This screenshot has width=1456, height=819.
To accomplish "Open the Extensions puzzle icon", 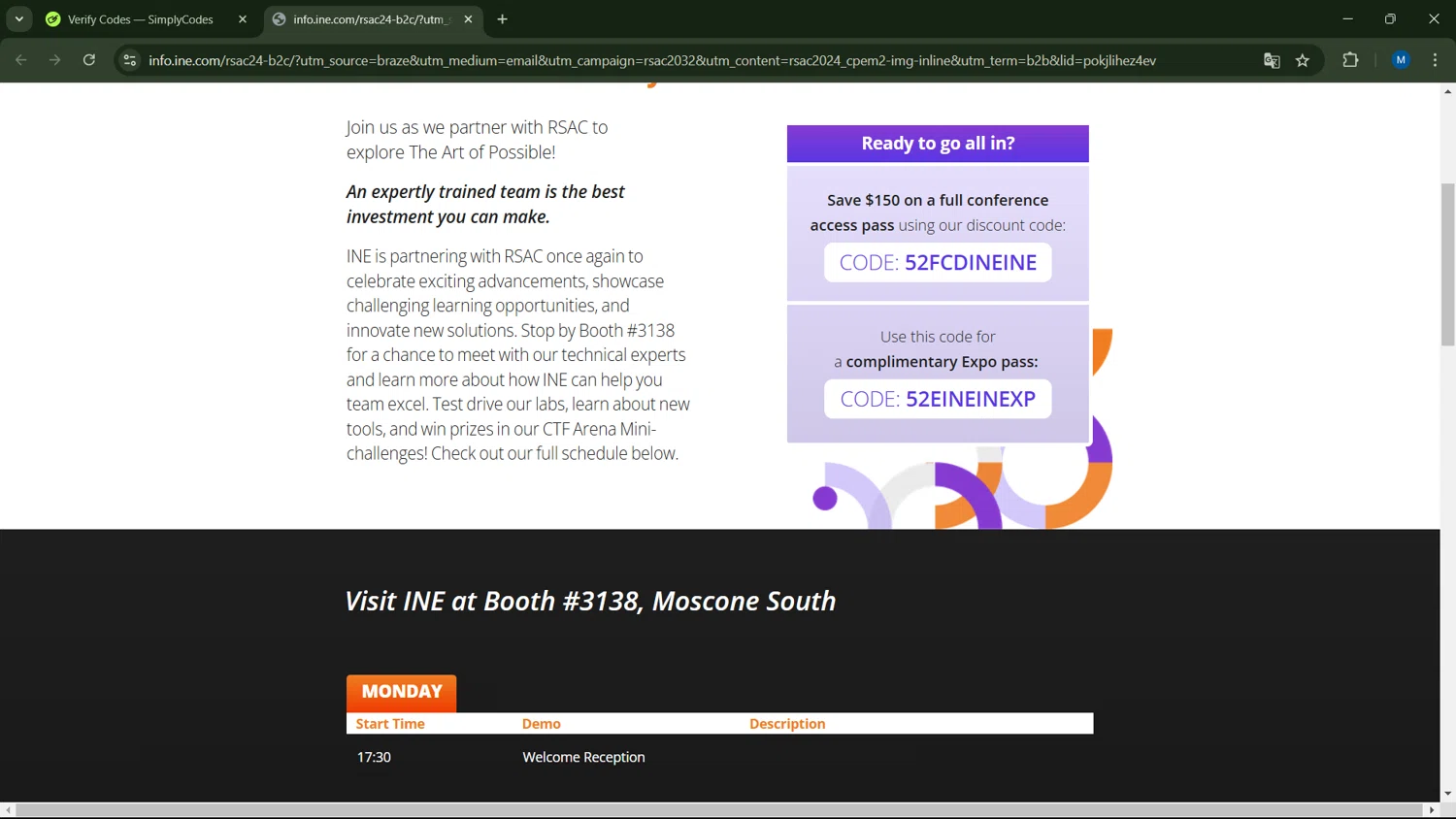I will tap(1350, 60).
